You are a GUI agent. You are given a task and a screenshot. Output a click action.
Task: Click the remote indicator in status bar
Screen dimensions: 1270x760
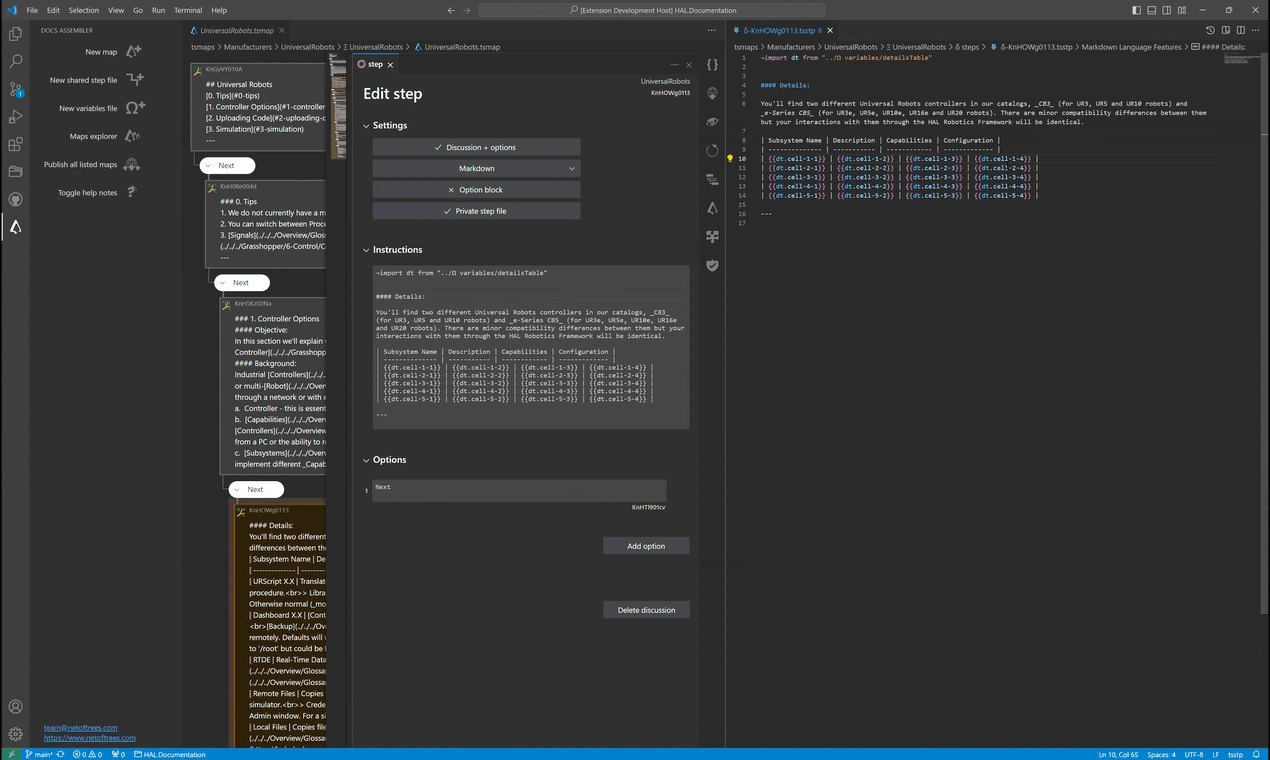coord(11,754)
